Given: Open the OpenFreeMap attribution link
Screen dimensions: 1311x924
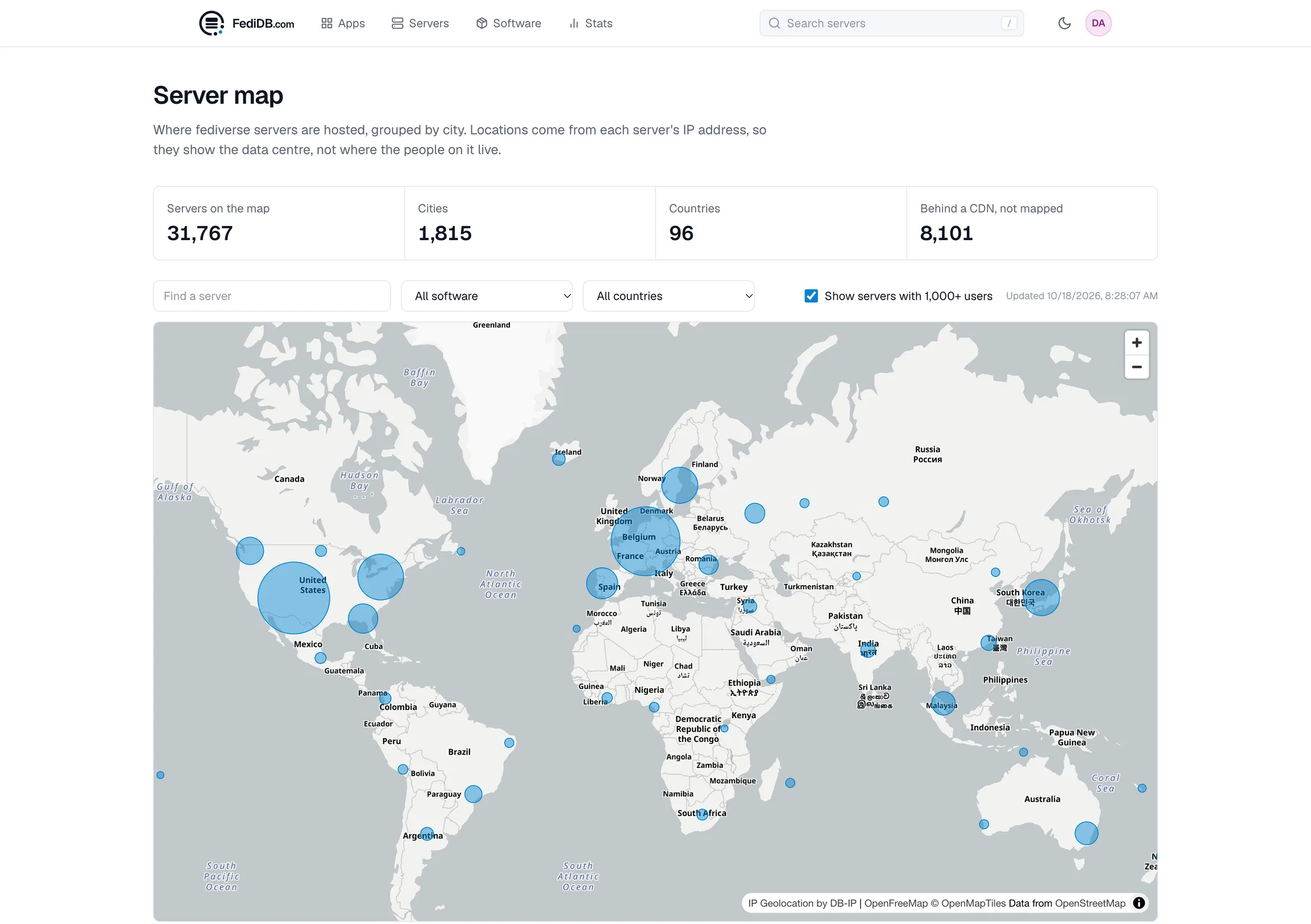Looking at the screenshot, I should (x=896, y=903).
